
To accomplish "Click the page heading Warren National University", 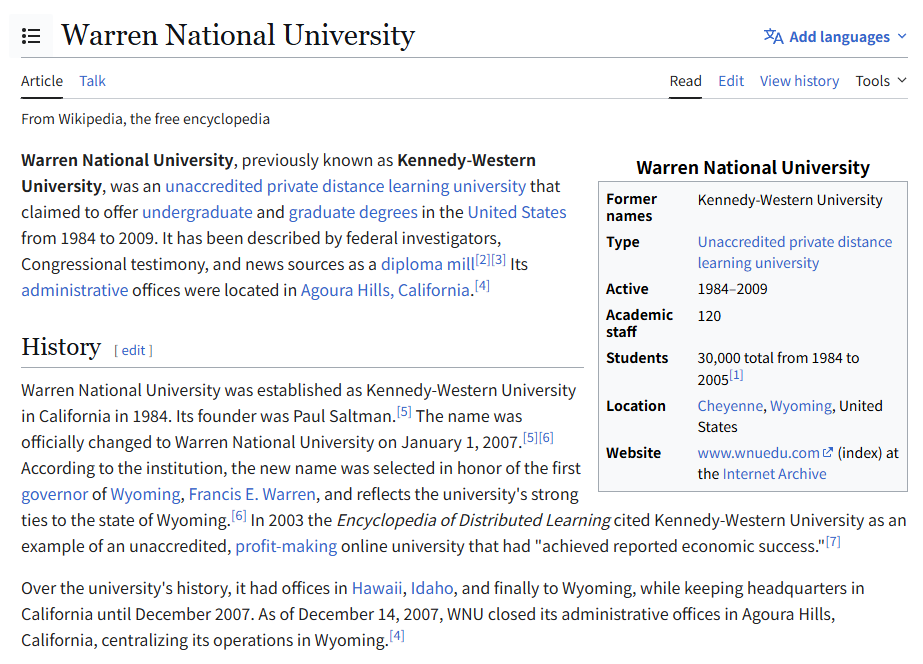I will click(x=238, y=35).
